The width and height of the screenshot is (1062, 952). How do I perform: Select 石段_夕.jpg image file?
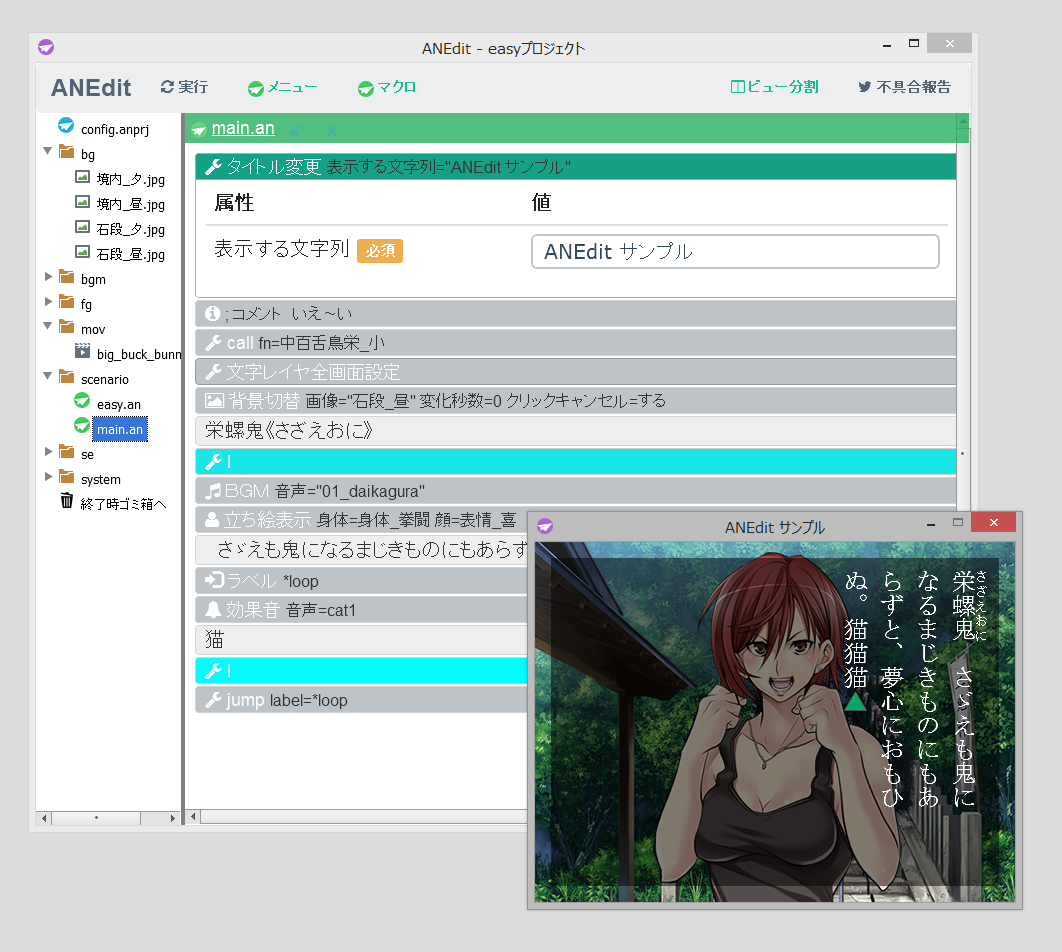coord(131,230)
